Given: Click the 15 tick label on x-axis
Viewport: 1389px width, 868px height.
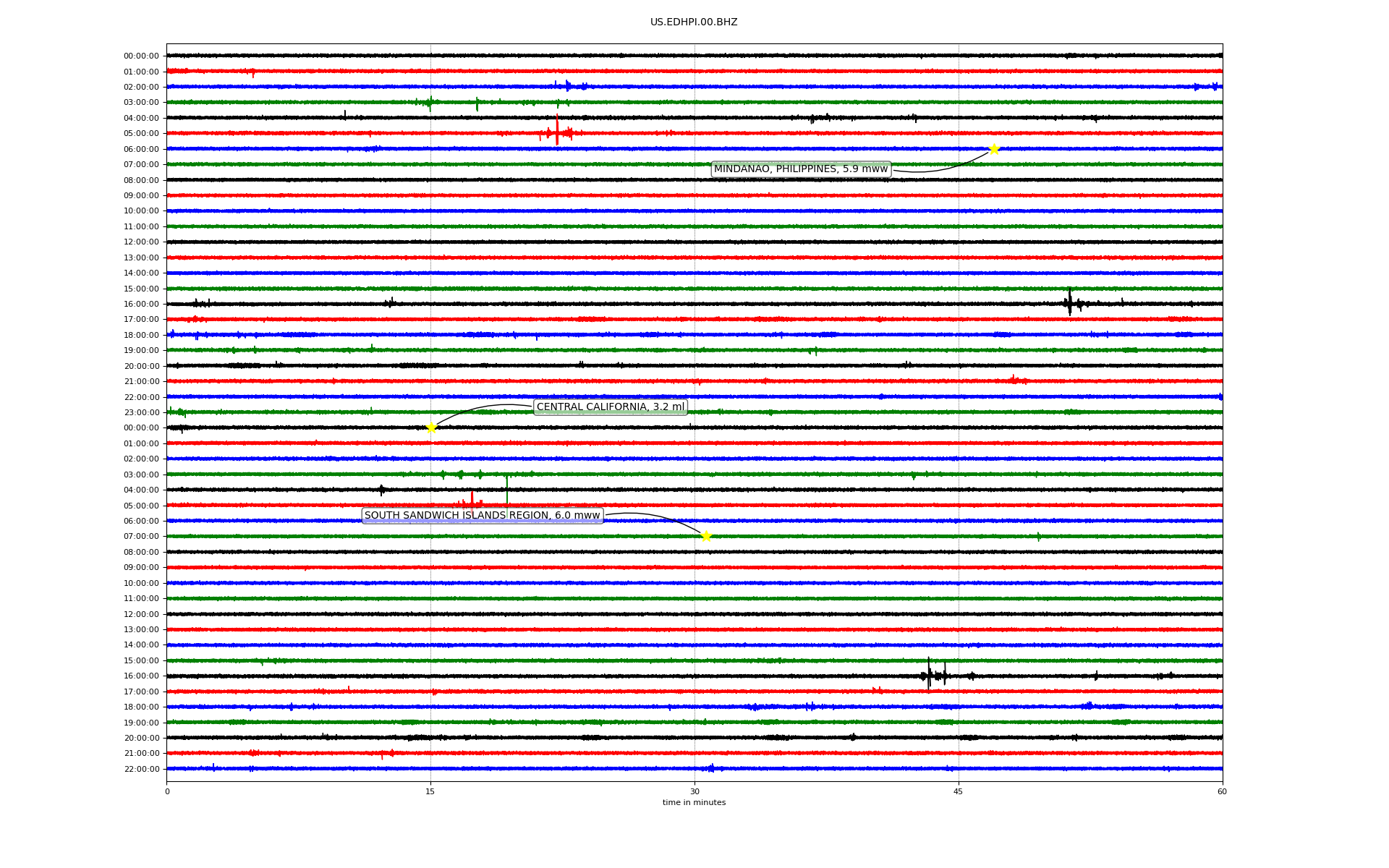Looking at the screenshot, I should [430, 791].
